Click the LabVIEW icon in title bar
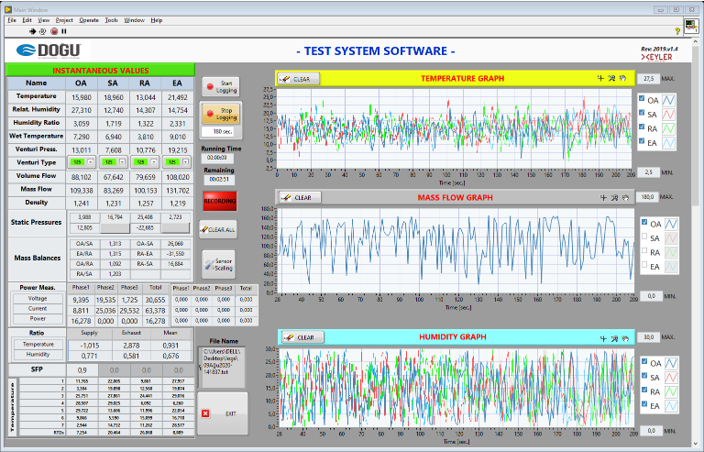 (8, 9)
